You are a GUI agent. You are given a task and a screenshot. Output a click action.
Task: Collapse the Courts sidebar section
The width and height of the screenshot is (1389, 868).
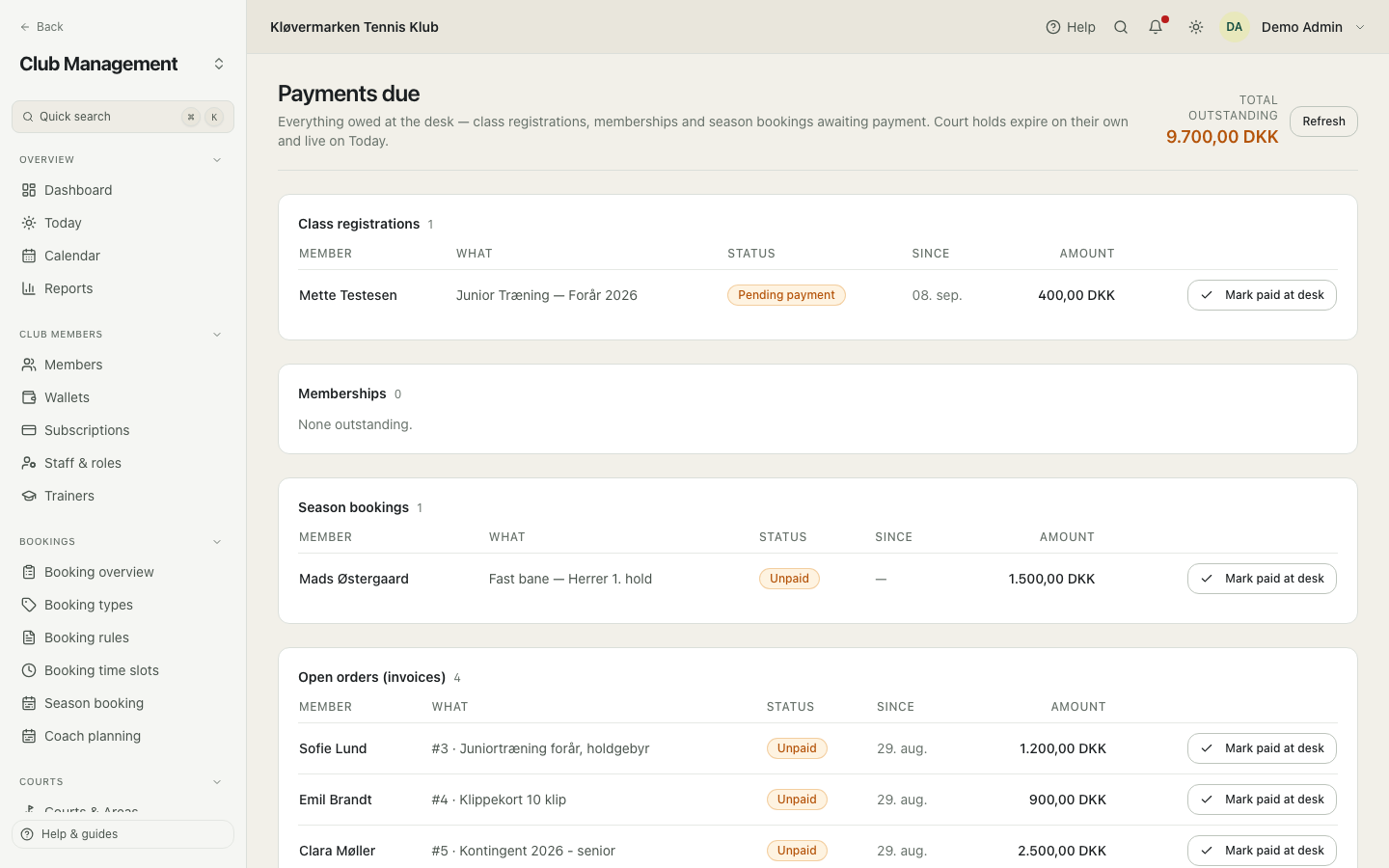point(217,782)
